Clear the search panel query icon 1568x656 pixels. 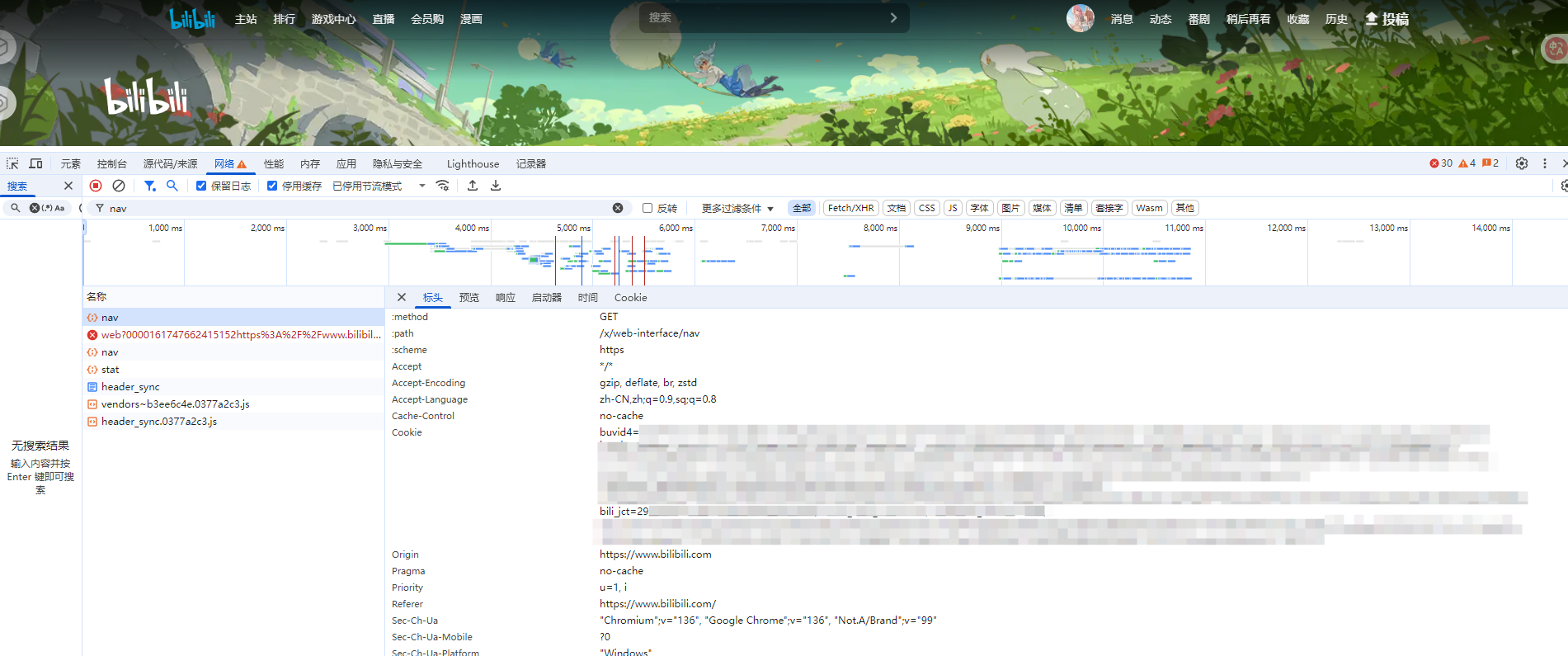(35, 208)
